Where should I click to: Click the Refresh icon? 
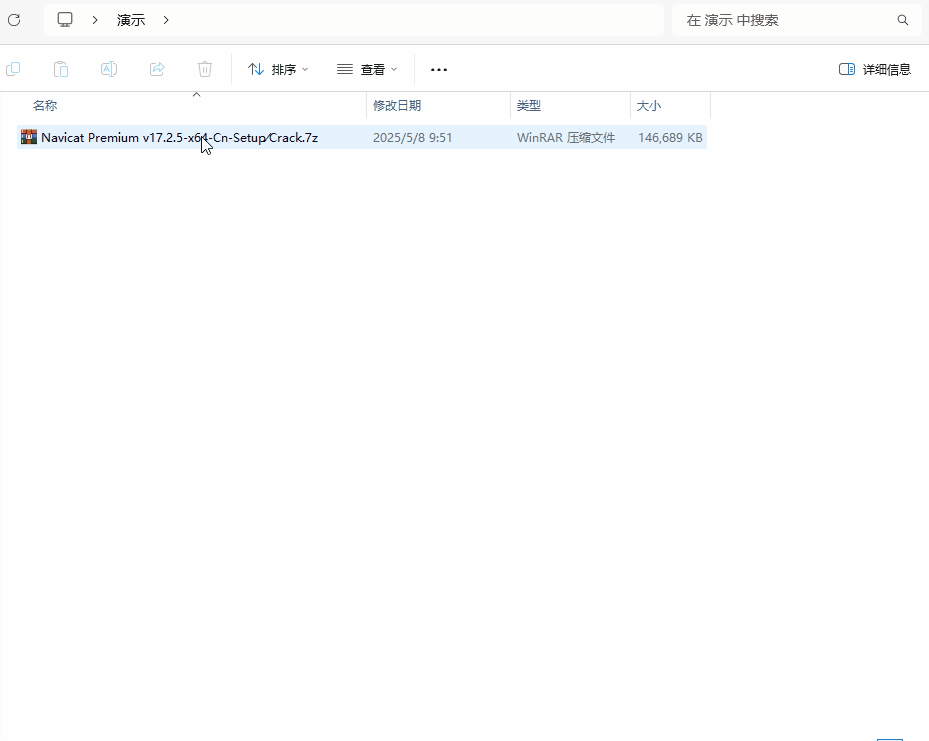coord(14,20)
